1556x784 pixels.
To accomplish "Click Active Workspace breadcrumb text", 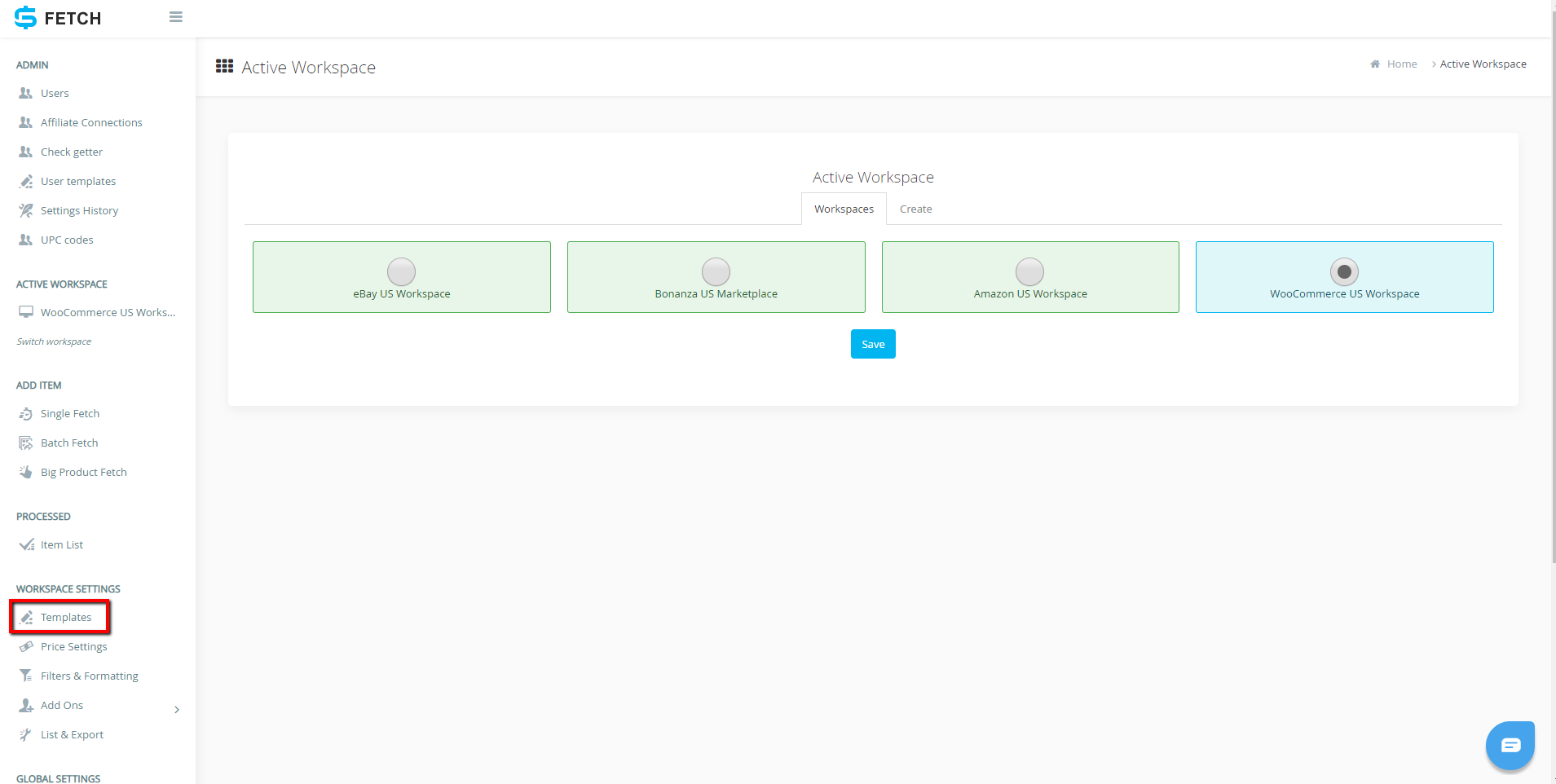I will [x=1483, y=64].
